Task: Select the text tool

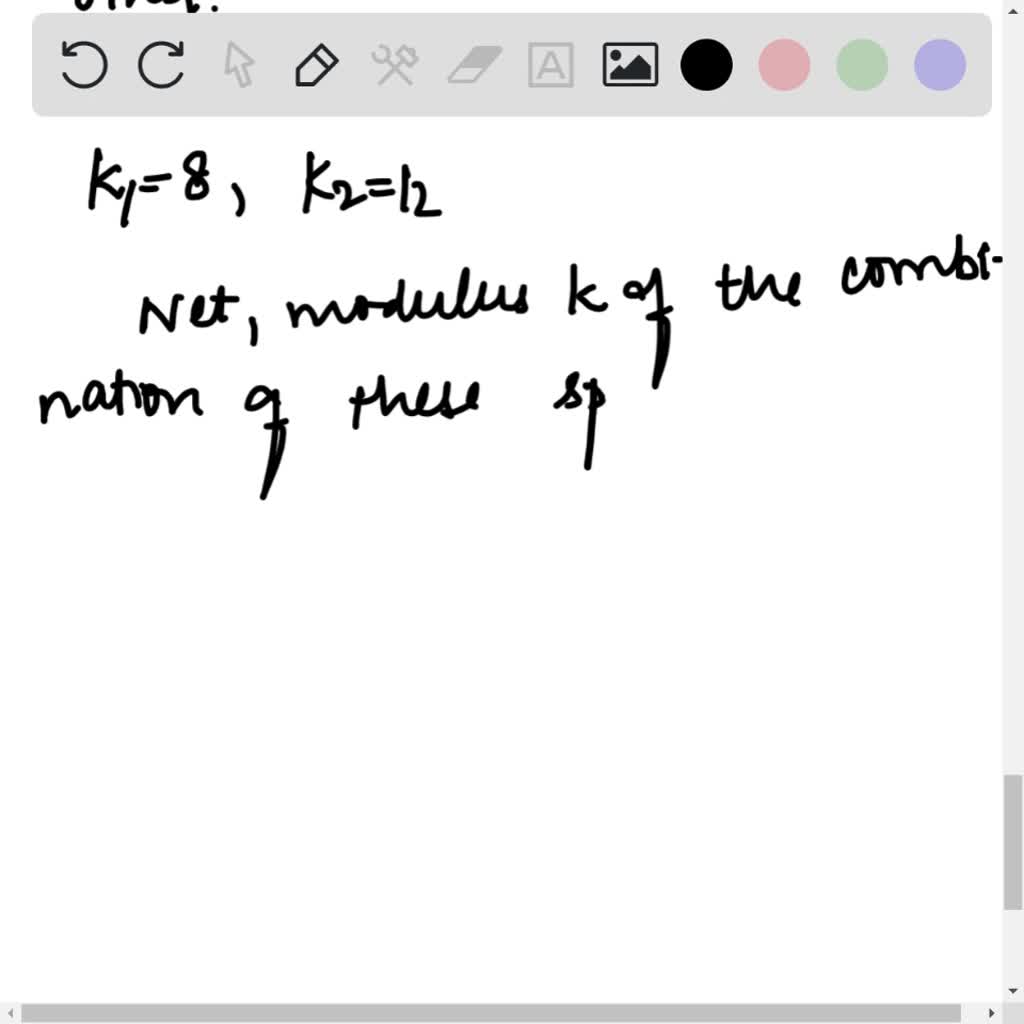Action: [x=549, y=65]
